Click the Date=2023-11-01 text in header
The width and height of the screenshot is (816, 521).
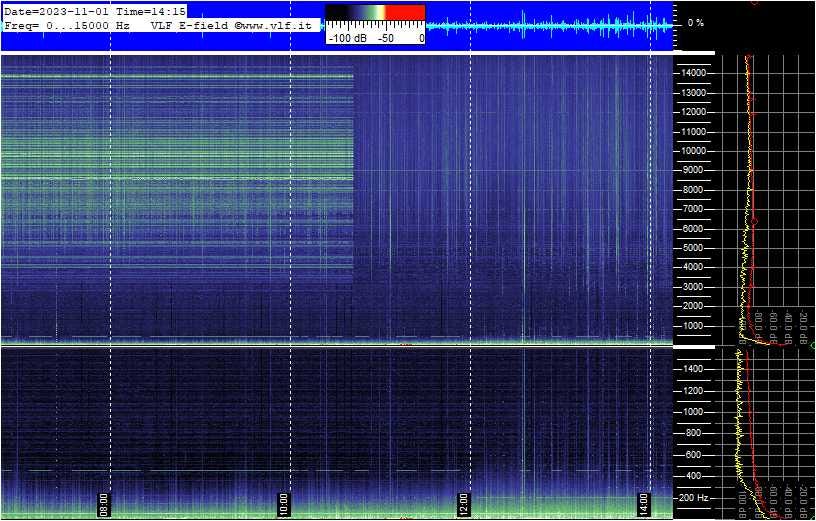[58, 11]
